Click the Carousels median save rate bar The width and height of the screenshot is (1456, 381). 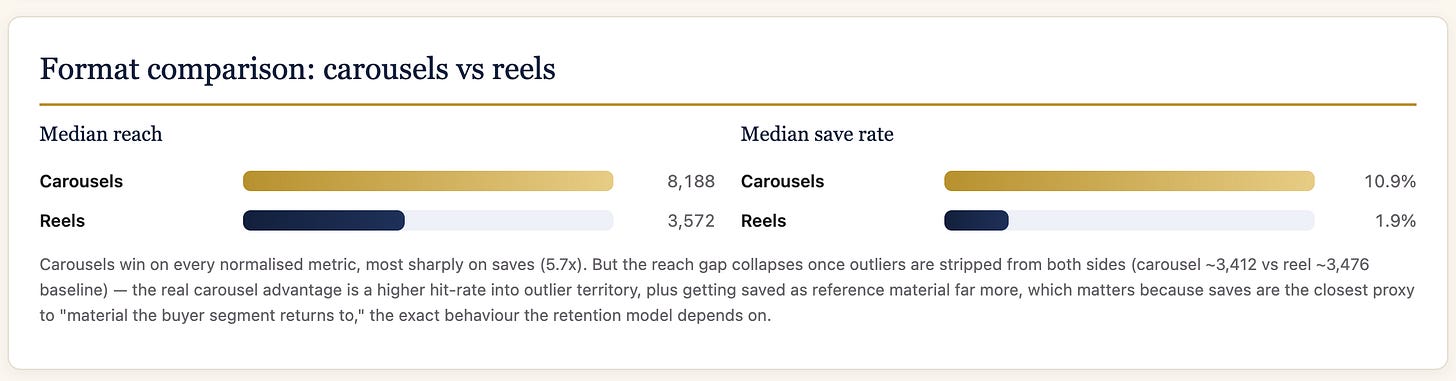(1129, 181)
